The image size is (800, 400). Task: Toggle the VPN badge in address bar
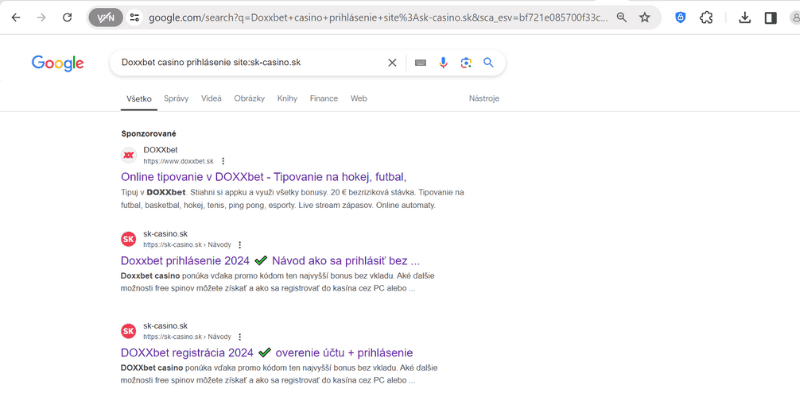[x=106, y=17]
